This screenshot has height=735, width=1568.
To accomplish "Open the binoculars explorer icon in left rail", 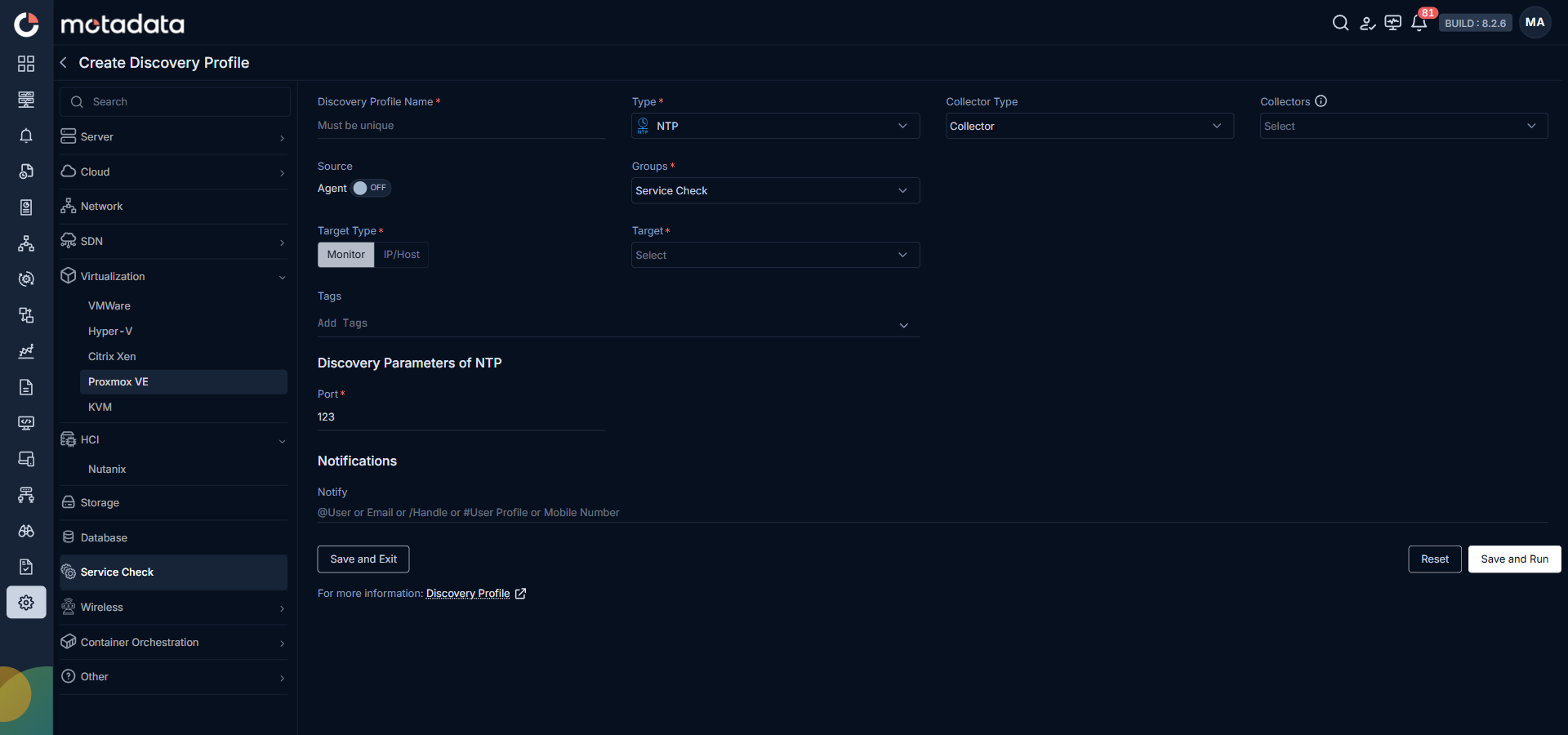I will tap(26, 531).
